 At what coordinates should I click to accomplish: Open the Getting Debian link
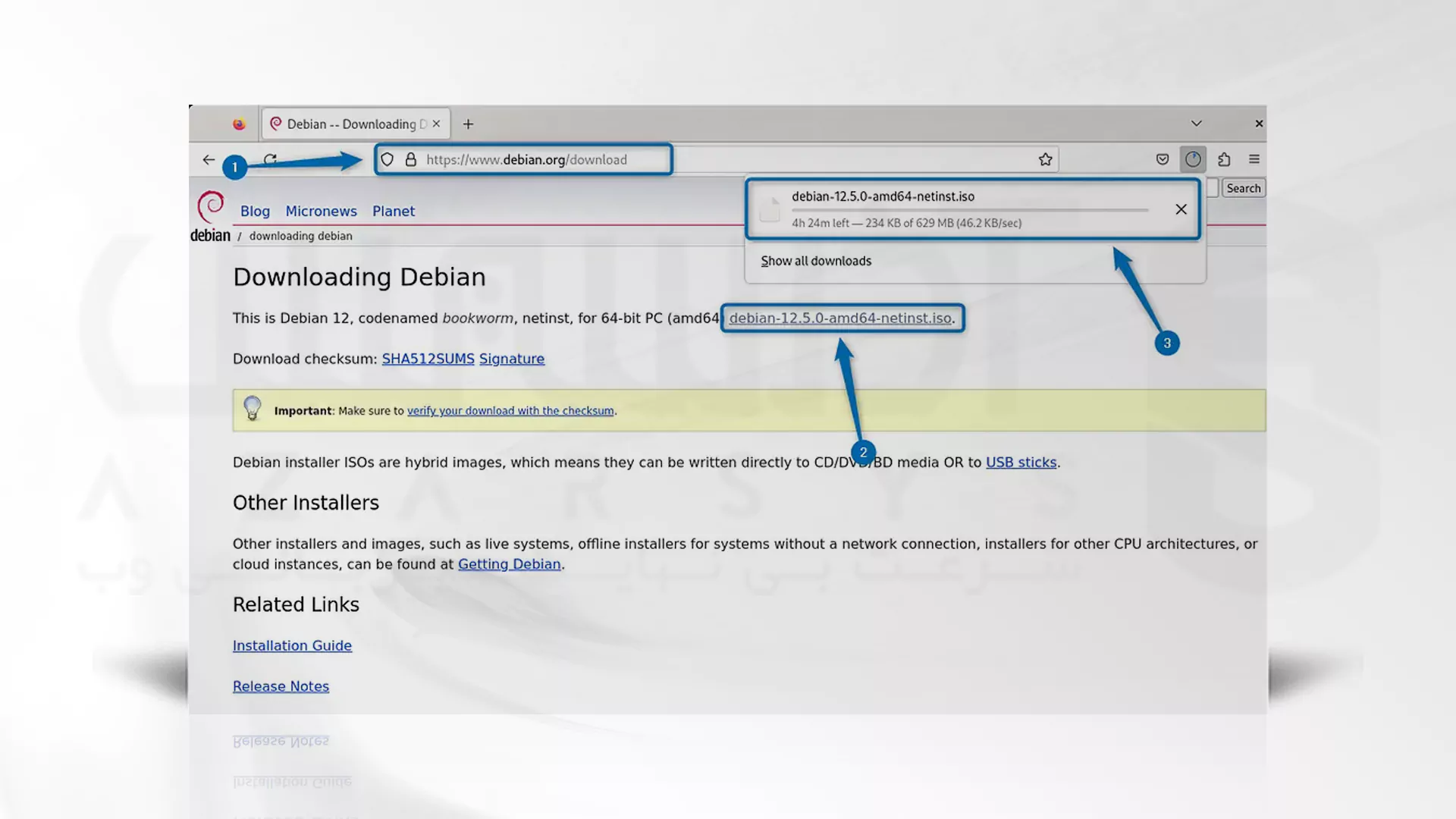[509, 564]
